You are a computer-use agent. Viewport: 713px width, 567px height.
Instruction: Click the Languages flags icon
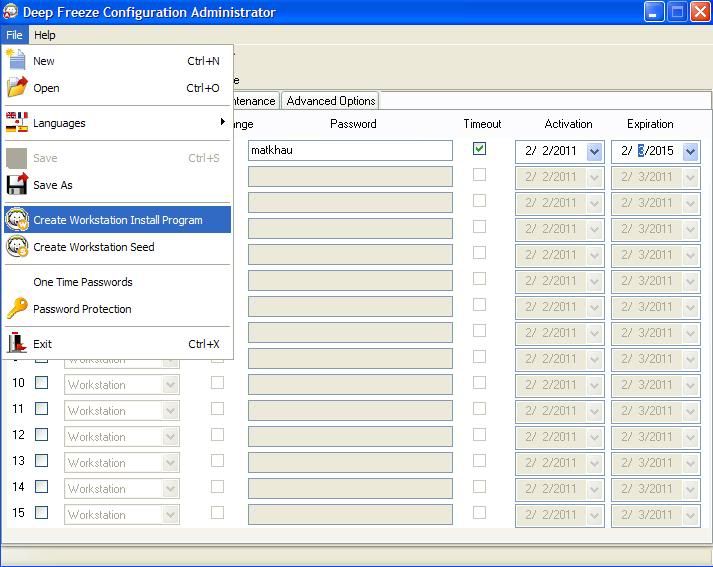tap(17, 122)
